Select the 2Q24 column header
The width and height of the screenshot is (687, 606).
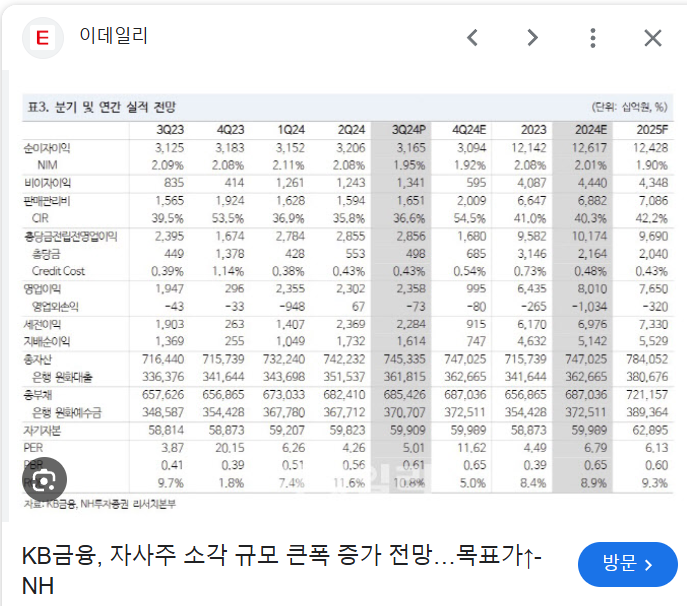click(351, 130)
